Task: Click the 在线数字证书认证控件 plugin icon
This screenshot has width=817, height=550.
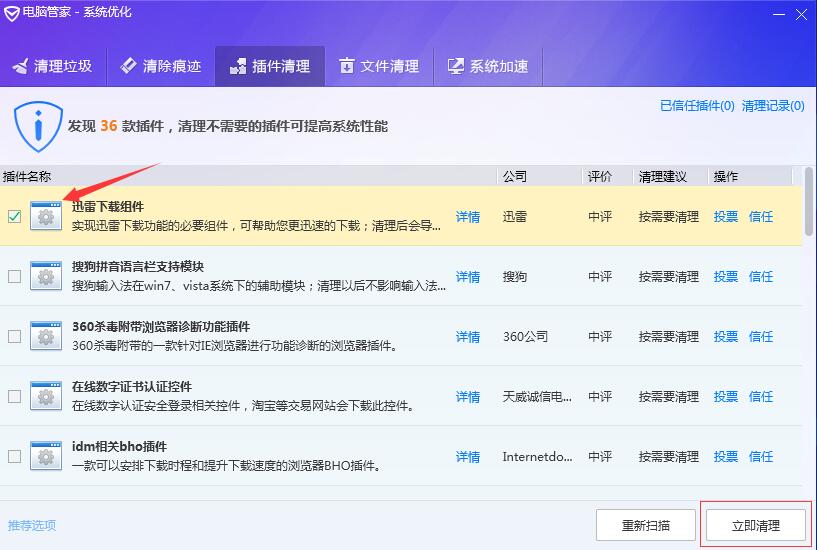Action: point(45,396)
